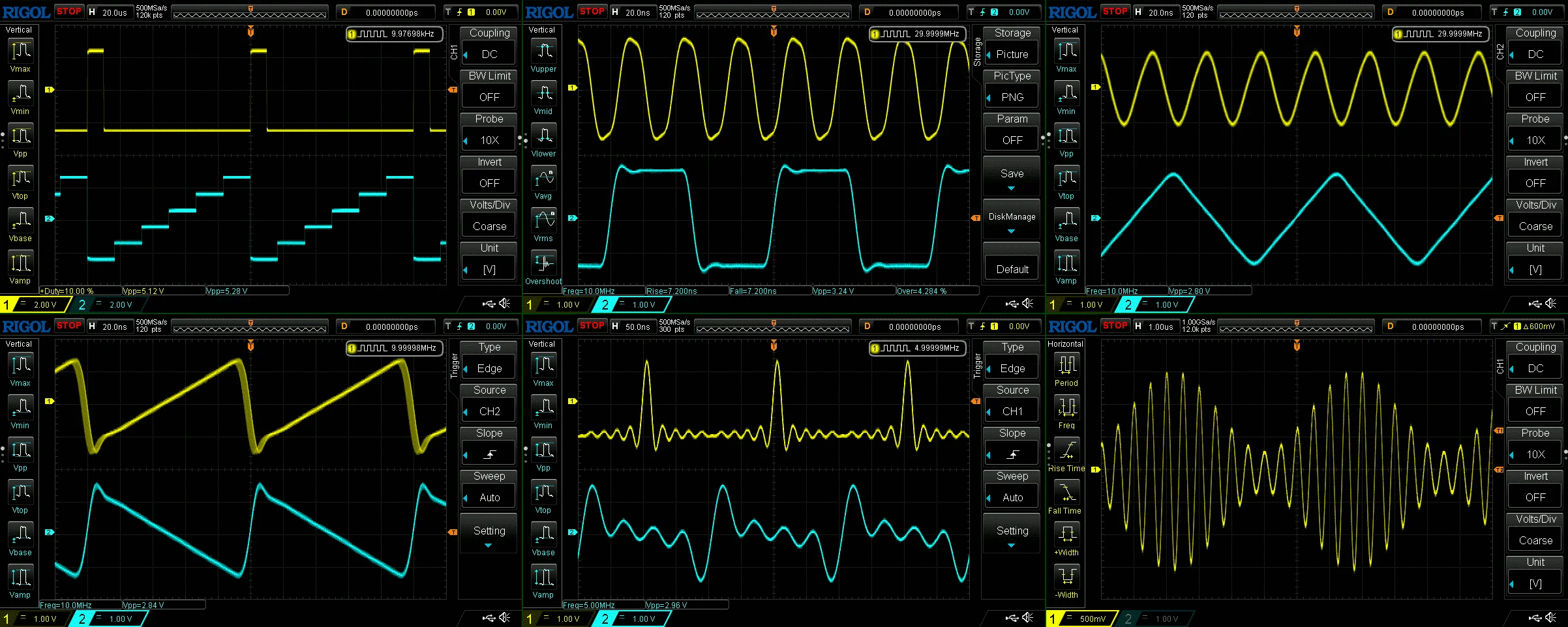Open the DiskManage submenu

click(1012, 219)
